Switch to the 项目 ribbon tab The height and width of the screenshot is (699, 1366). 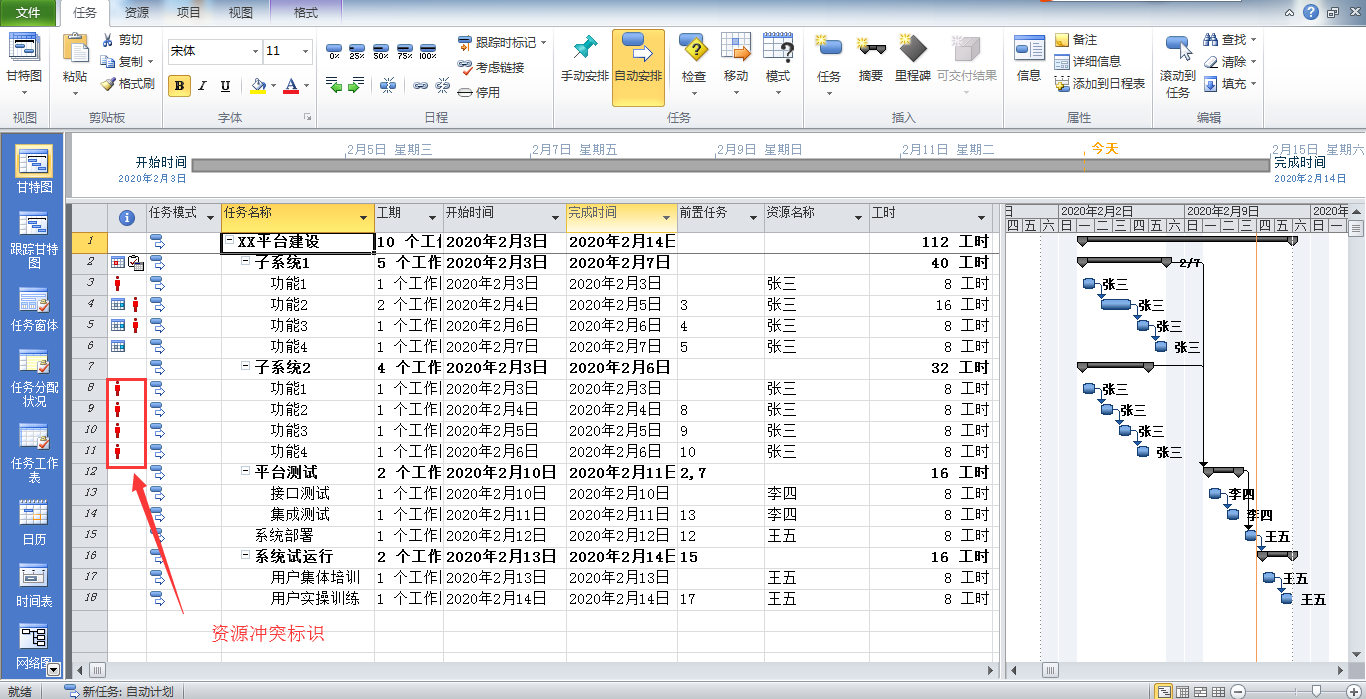coord(188,13)
